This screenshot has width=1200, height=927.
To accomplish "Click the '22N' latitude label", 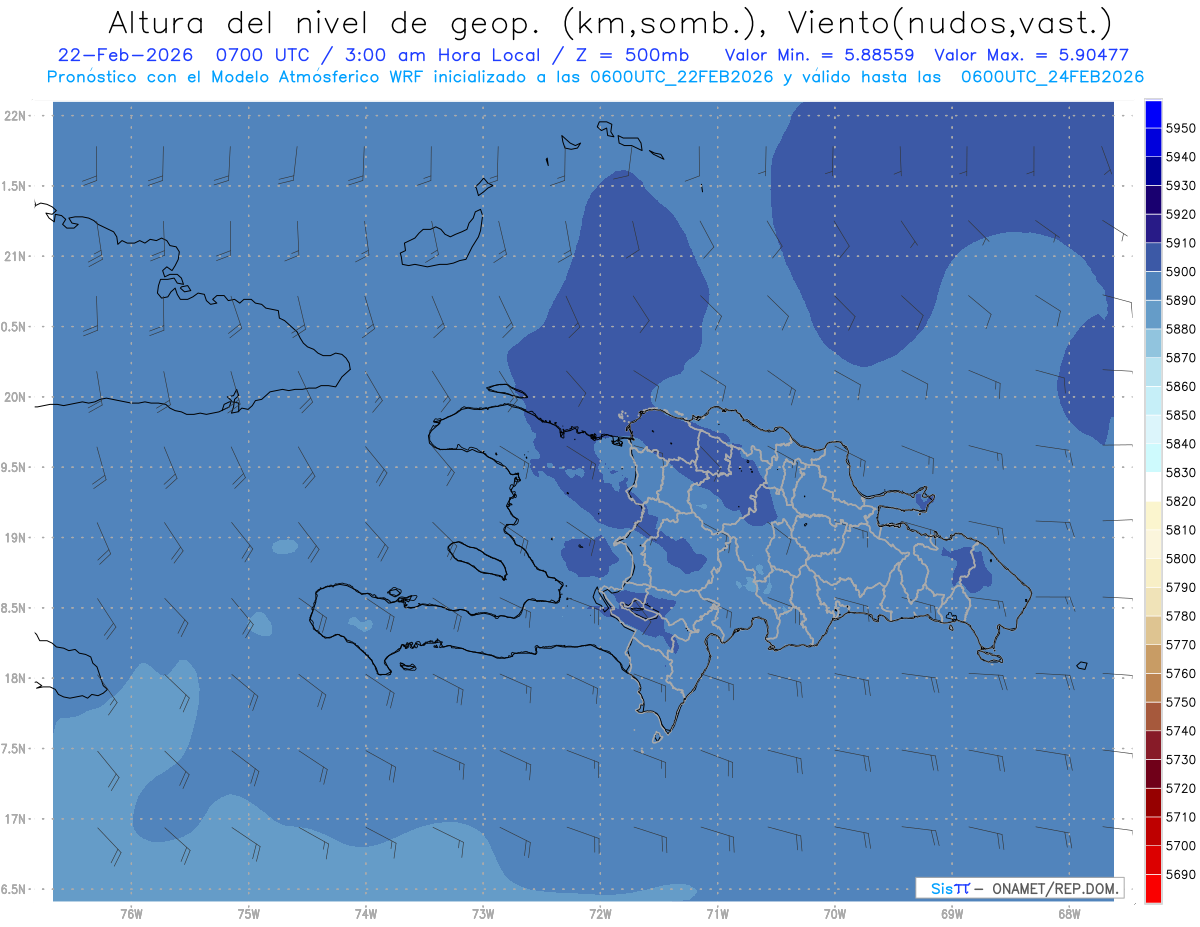I will (16, 116).
